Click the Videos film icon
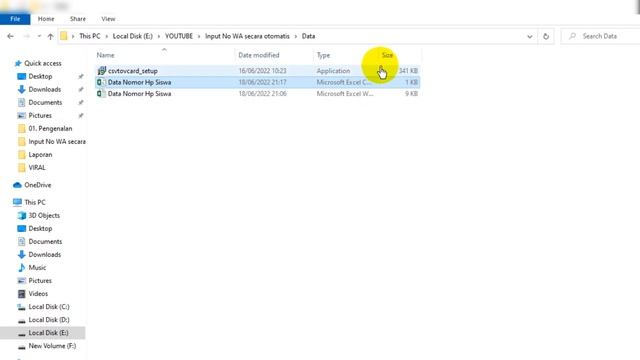The image size is (640, 360). [22, 293]
